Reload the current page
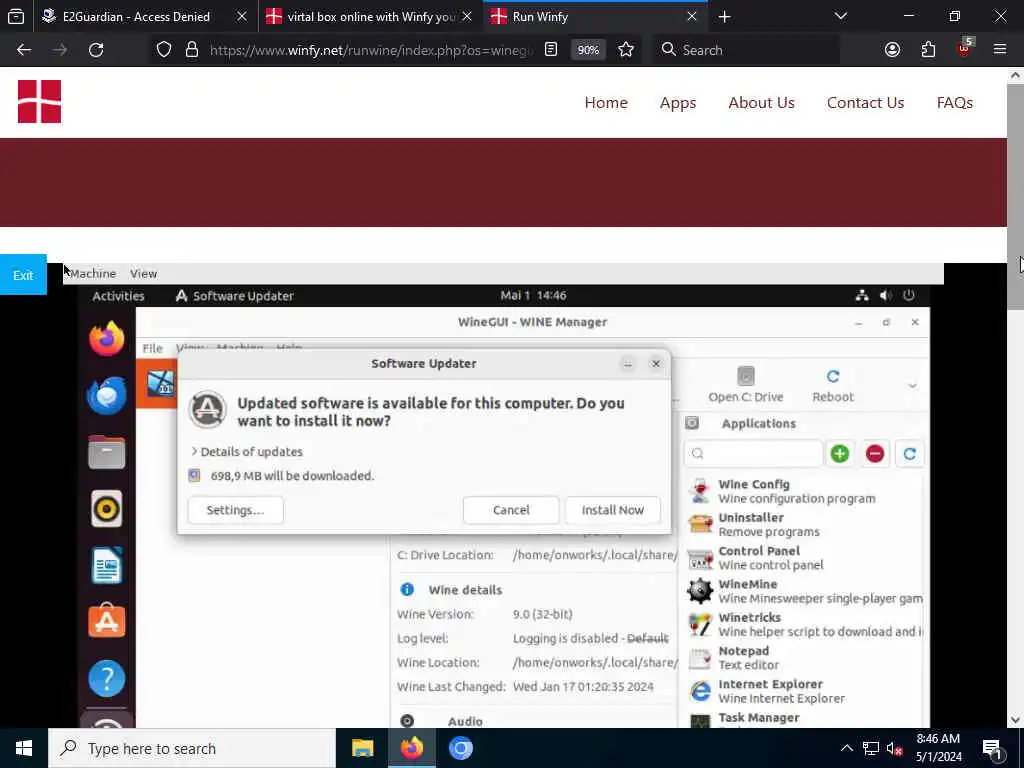 [96, 50]
